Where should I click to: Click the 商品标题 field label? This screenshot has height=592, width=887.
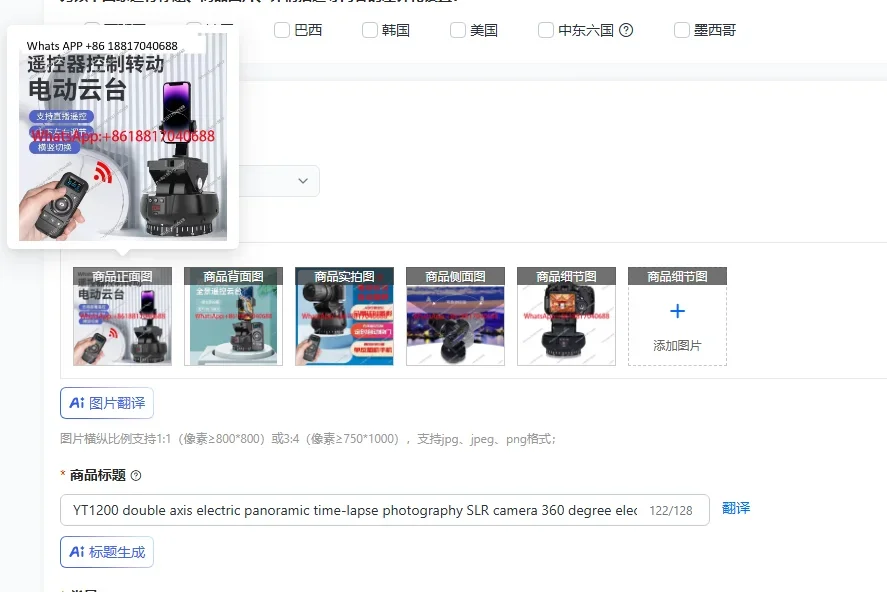coord(97,476)
